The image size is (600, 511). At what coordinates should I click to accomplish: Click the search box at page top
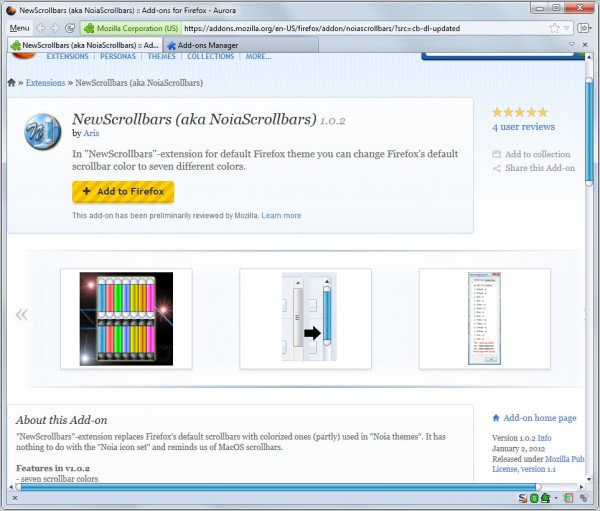(x=499, y=55)
